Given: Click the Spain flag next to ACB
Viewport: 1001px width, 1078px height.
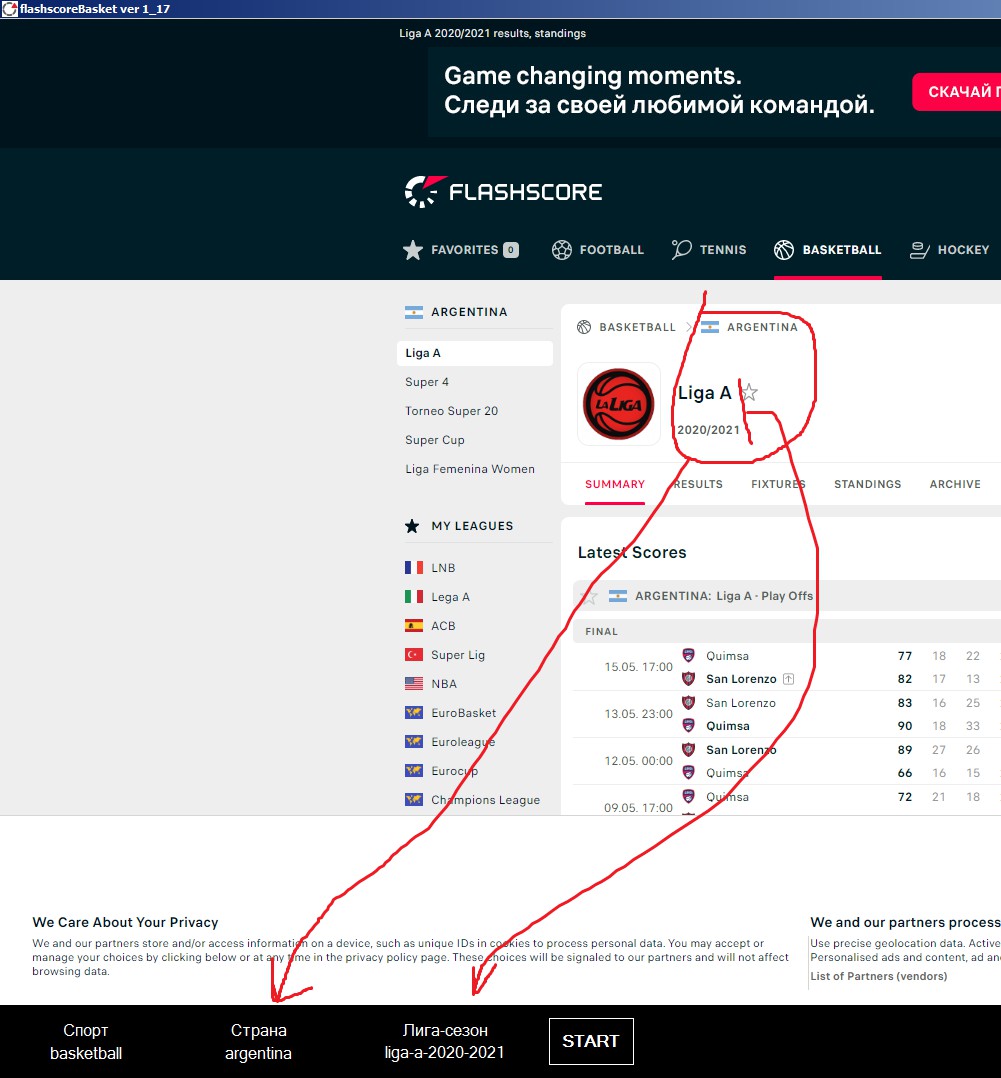Looking at the screenshot, I should [x=414, y=626].
